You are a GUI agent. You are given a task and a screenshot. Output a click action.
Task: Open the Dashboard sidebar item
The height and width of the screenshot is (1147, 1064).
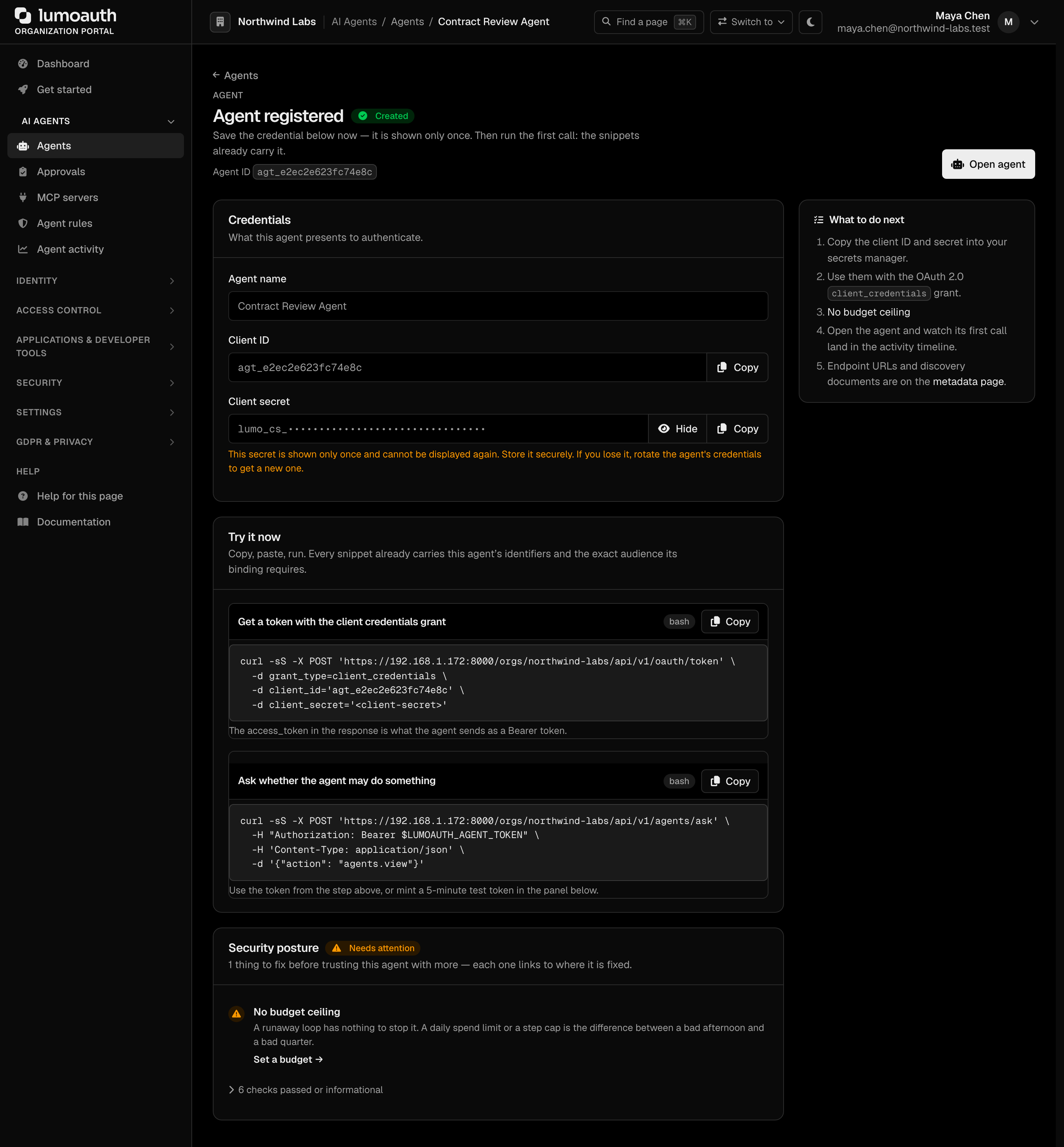96,64
